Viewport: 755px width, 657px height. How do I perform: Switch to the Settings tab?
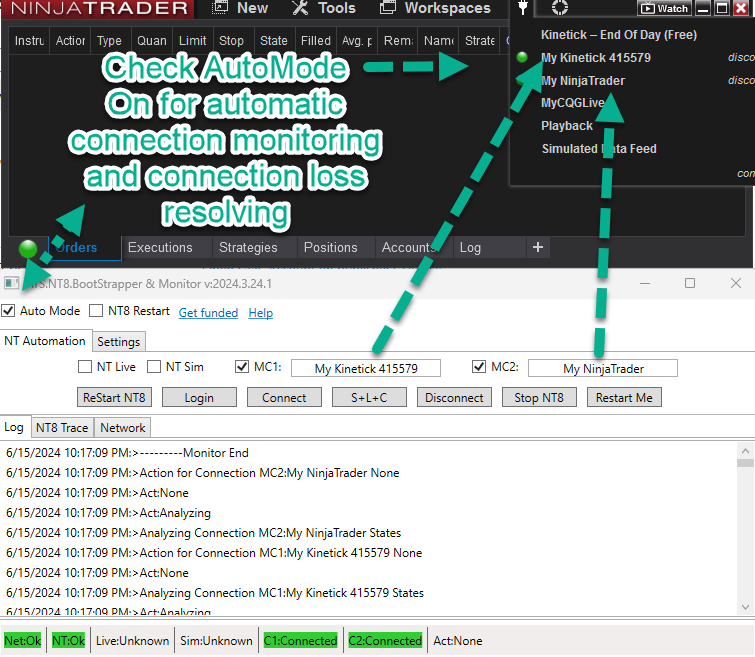coord(118,342)
